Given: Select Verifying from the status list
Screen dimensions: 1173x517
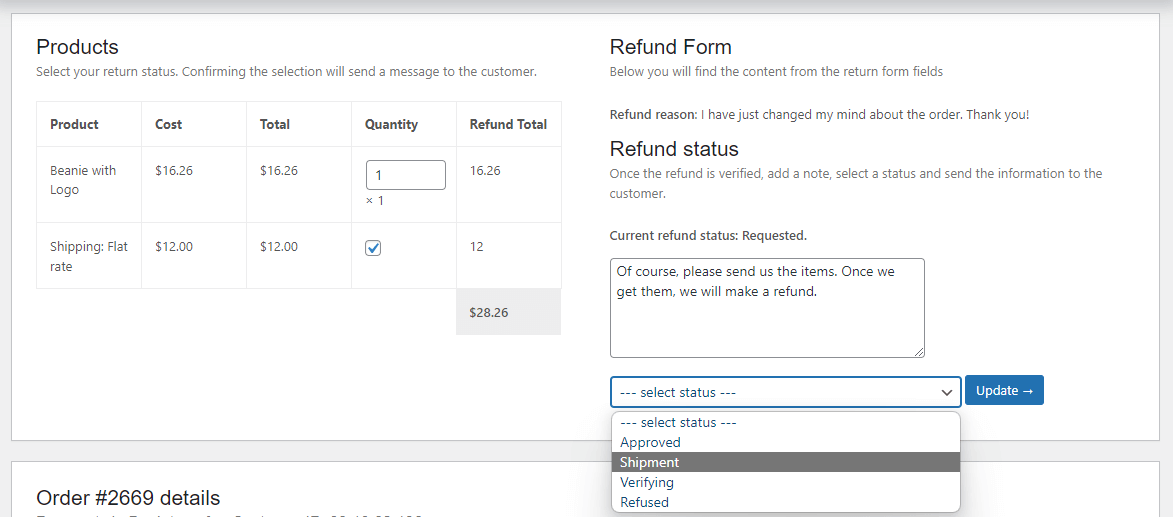Looking at the screenshot, I should pos(785,483).
